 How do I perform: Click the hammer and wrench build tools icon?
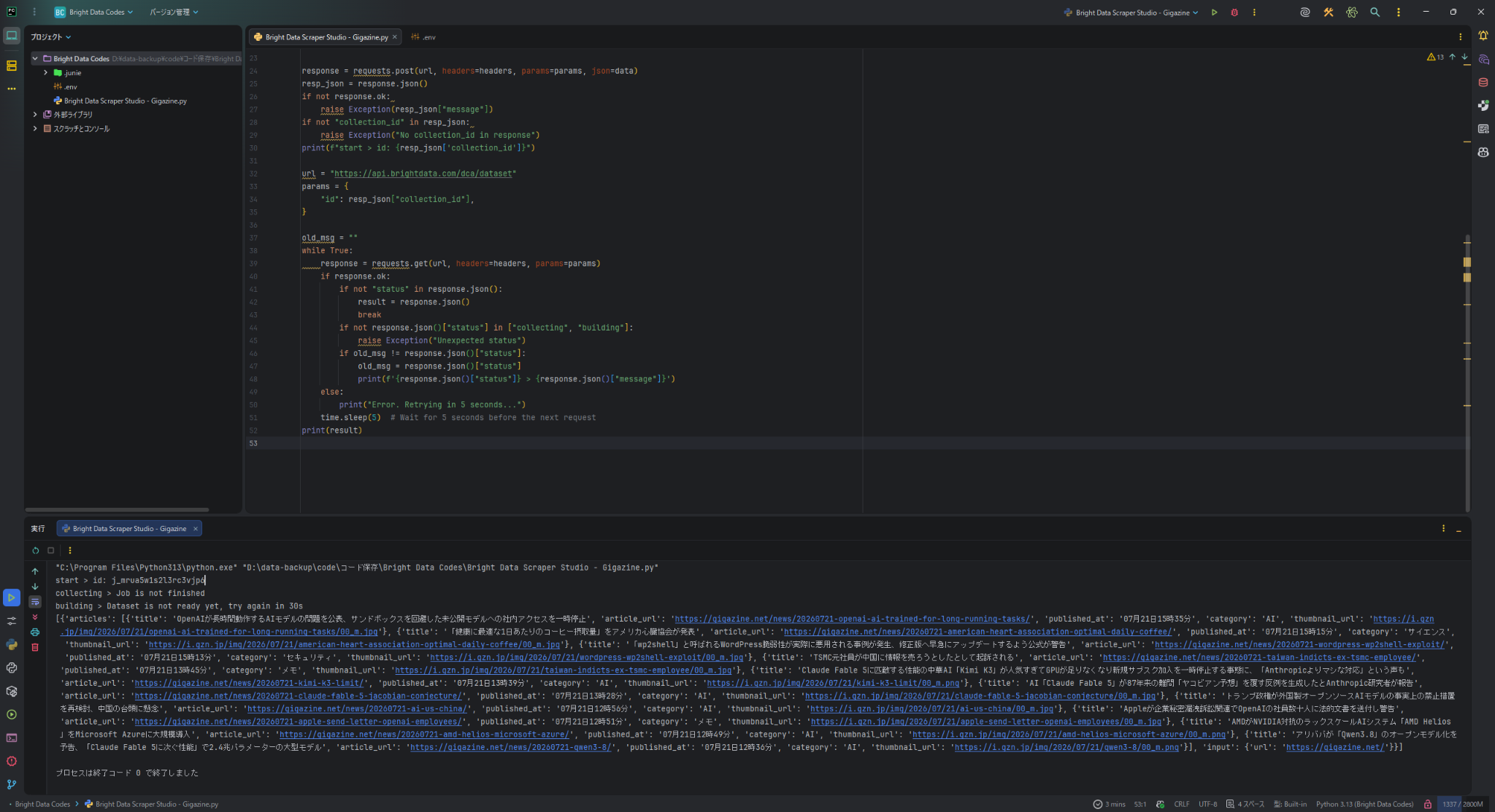[1329, 12]
